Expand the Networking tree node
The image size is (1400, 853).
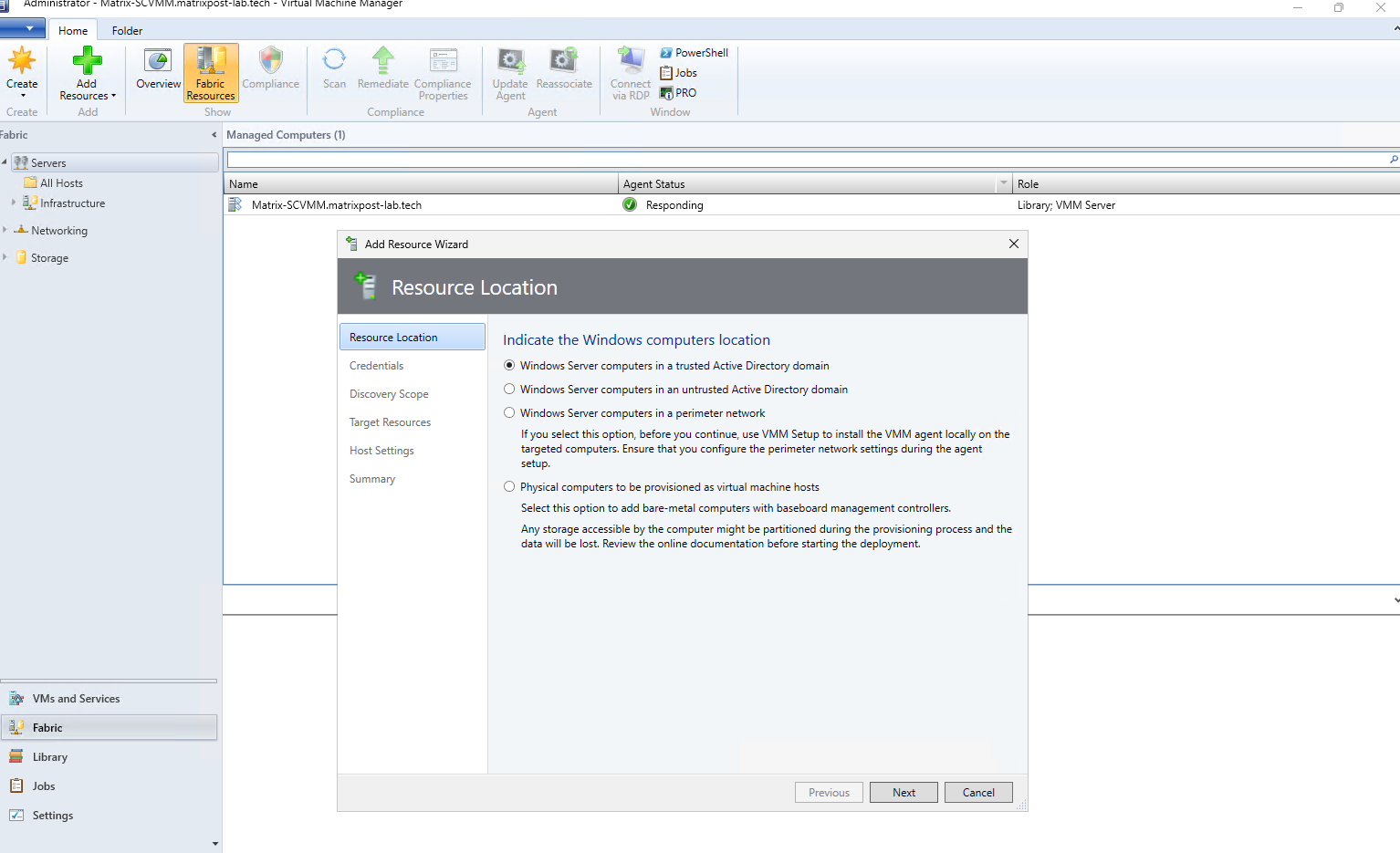5,230
